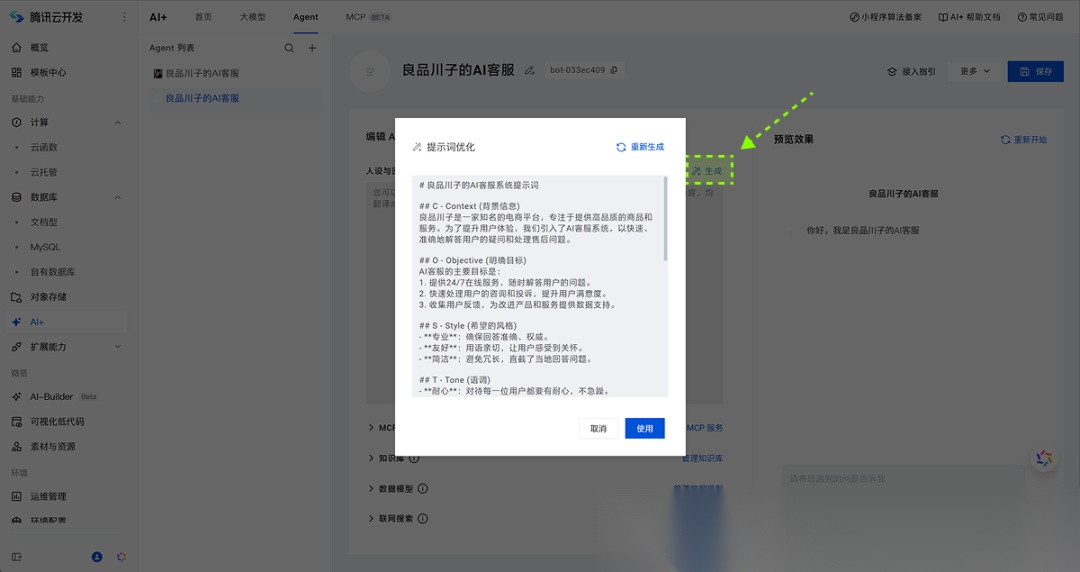Click the search icon in Agent 列表
This screenshot has width=1080, height=572.
click(289, 48)
